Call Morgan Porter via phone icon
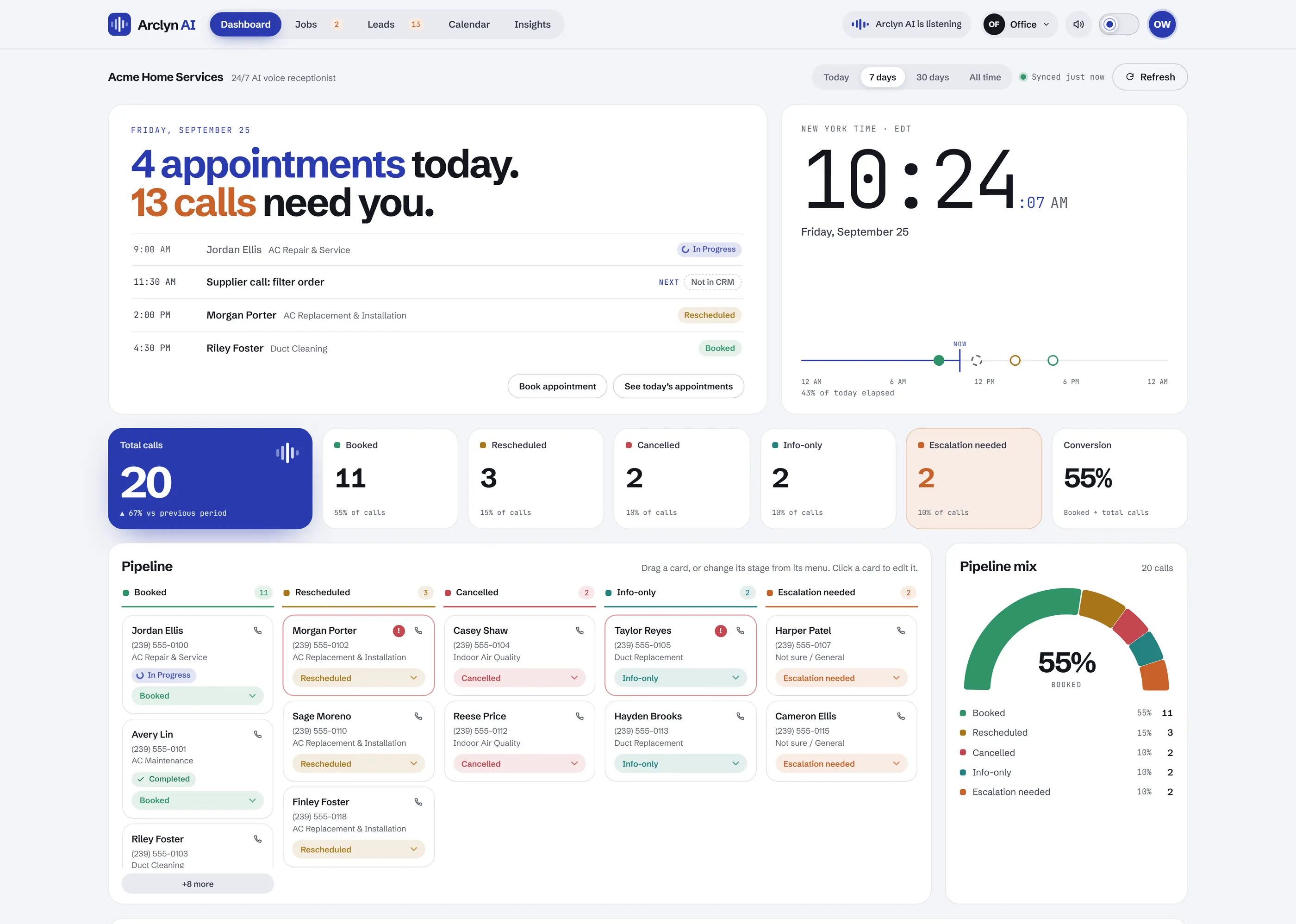The height and width of the screenshot is (924, 1296). pos(418,631)
